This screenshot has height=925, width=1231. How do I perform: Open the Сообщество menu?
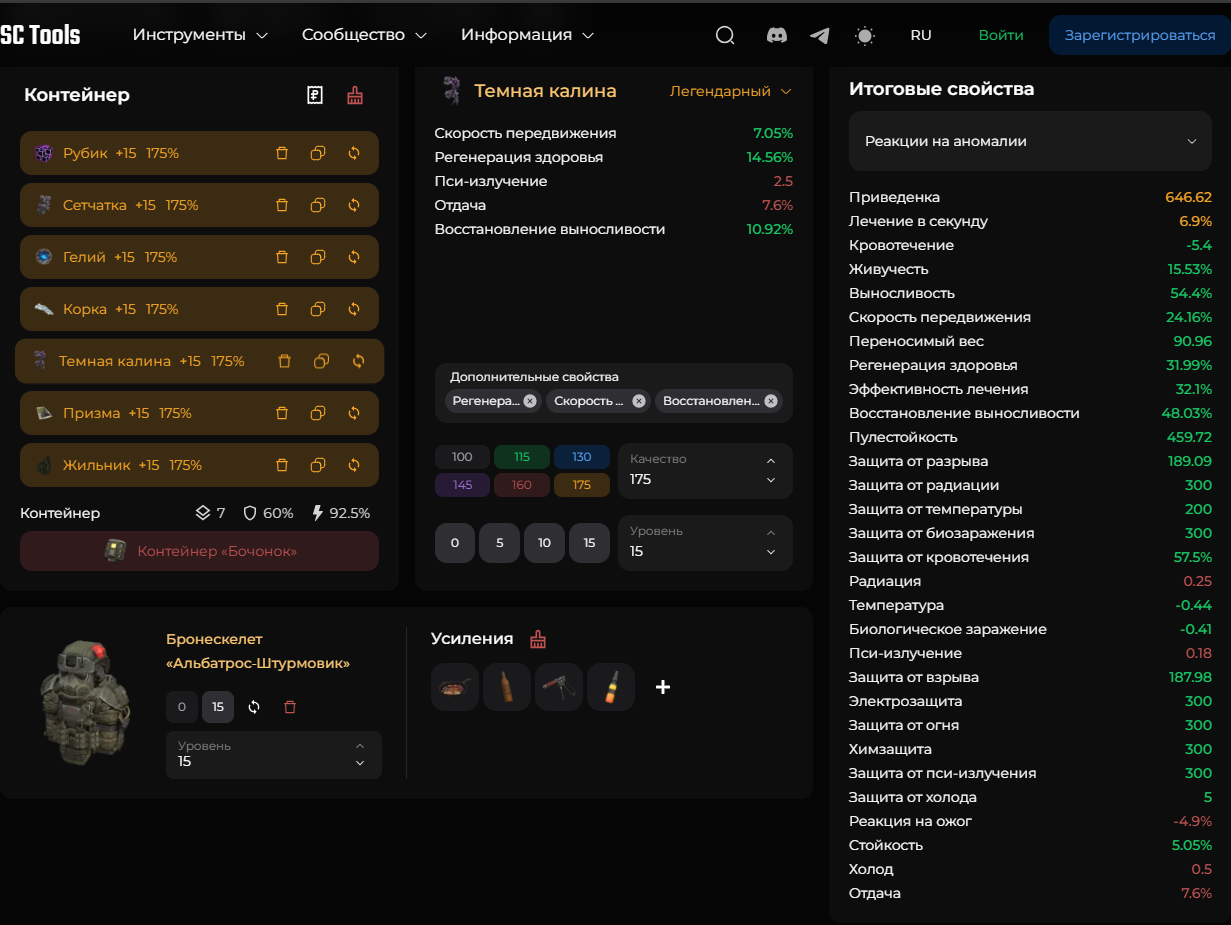364,35
